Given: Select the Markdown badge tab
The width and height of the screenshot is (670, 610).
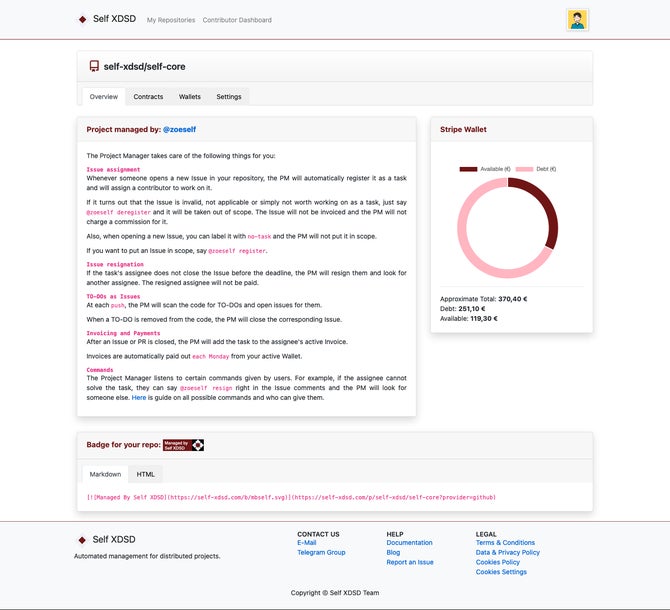Looking at the screenshot, I should (105, 474).
